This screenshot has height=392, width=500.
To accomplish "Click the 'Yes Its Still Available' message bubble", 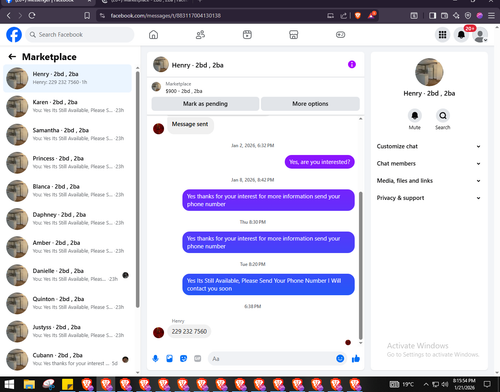I will tap(268, 285).
